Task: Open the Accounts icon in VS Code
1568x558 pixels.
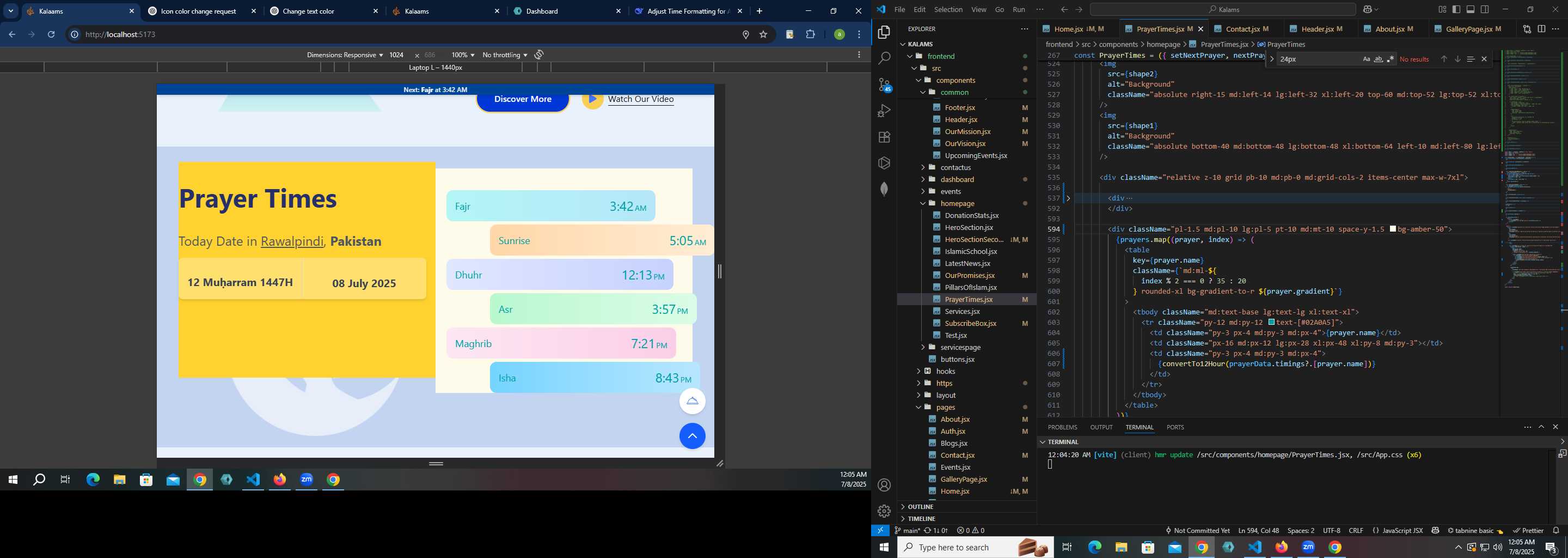Action: pos(884,485)
